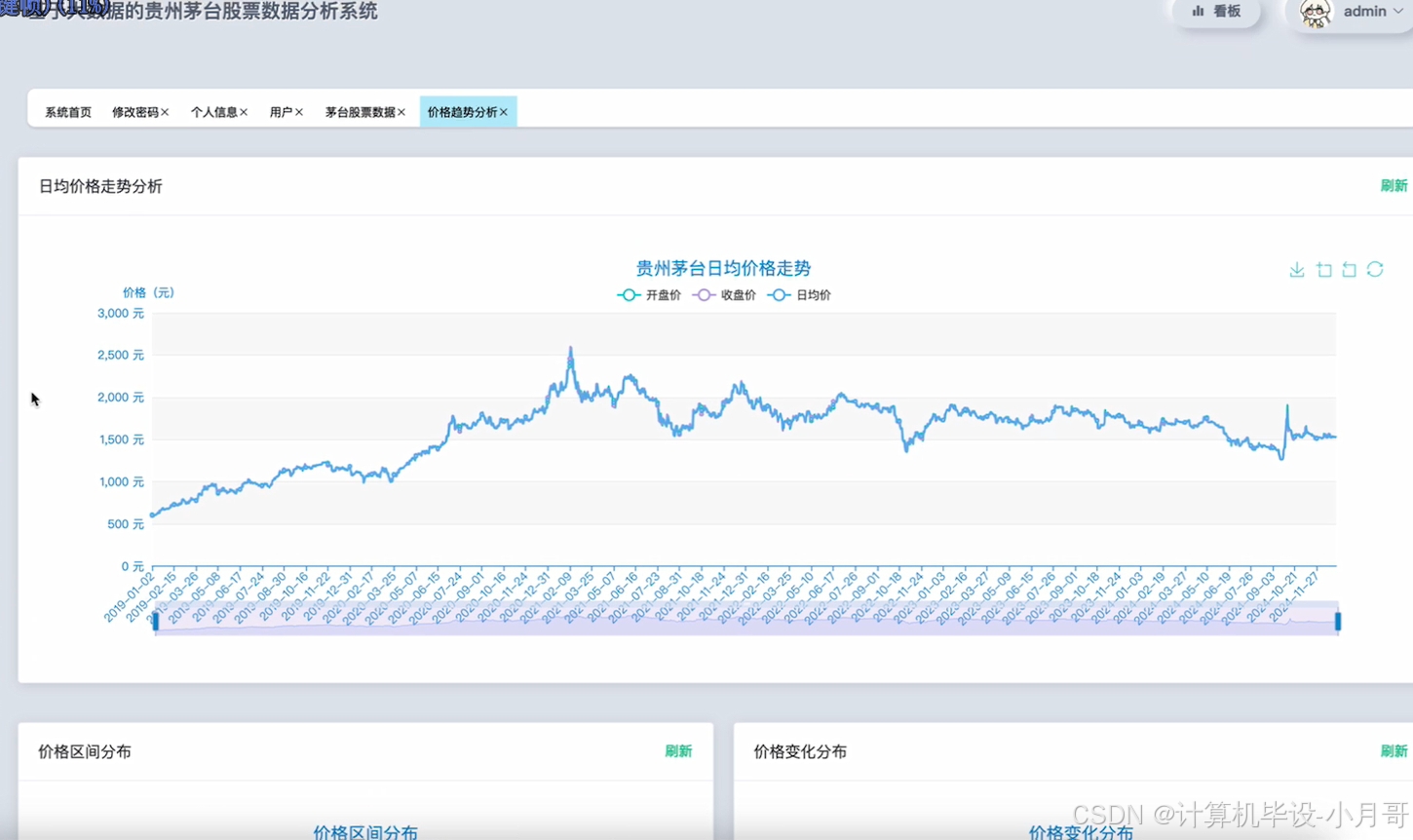Refresh the 价格区间分布 panel
The image size is (1413, 840).
tap(678, 751)
